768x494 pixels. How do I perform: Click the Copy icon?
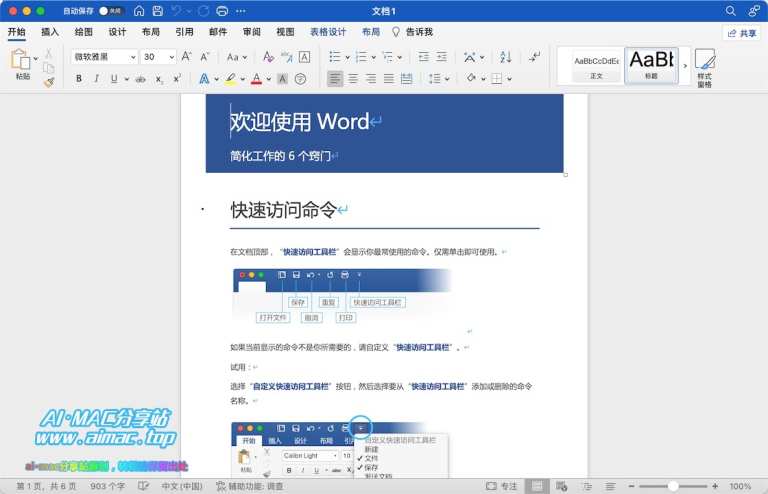click(48, 68)
